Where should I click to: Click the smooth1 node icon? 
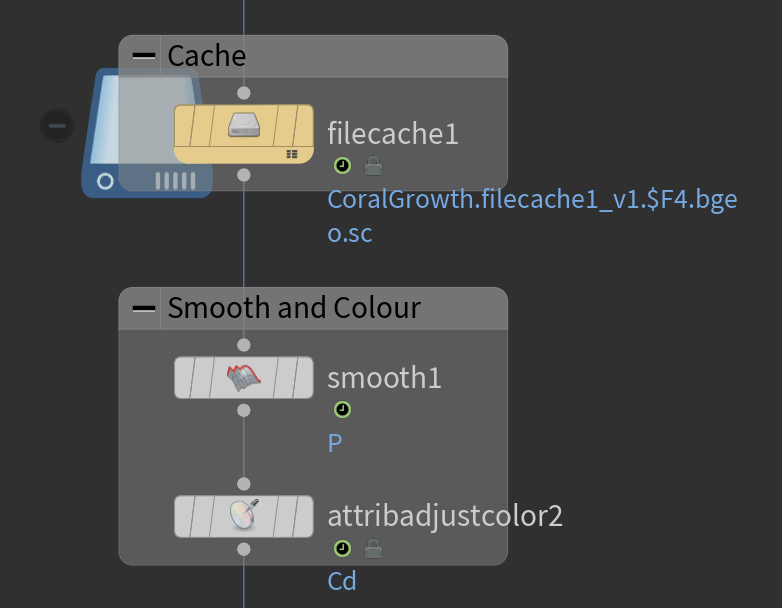244,377
